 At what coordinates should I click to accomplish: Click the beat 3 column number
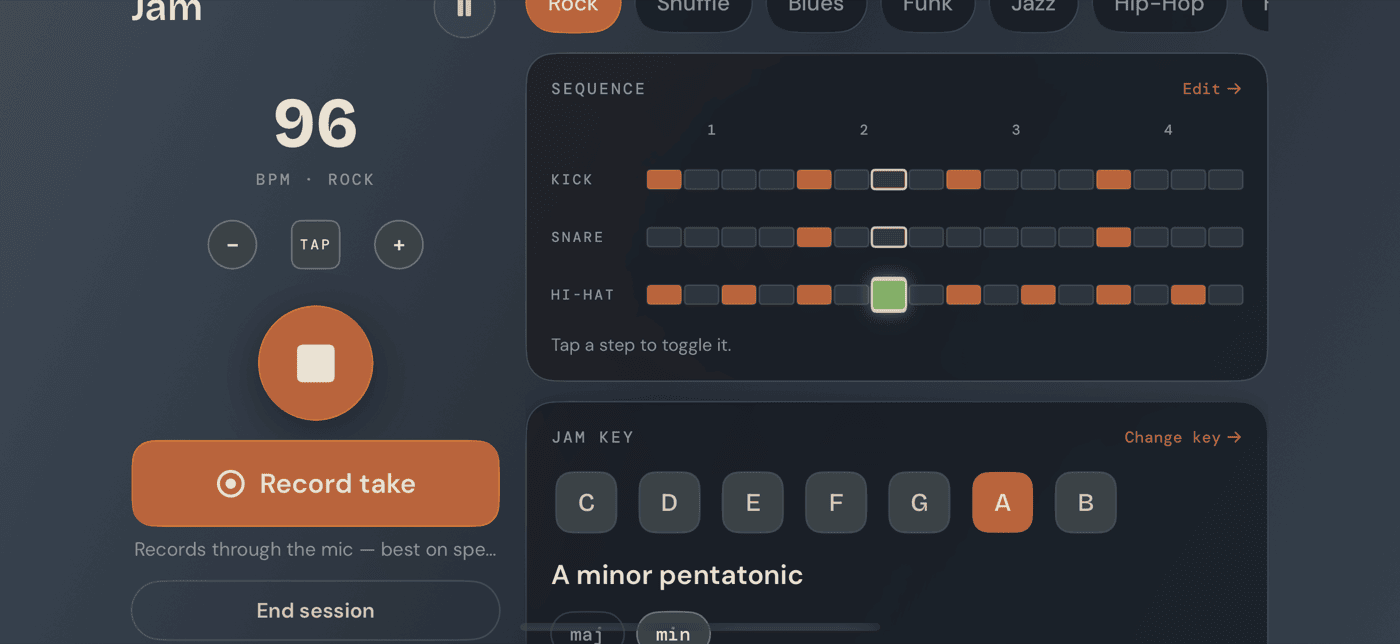pos(1016,130)
